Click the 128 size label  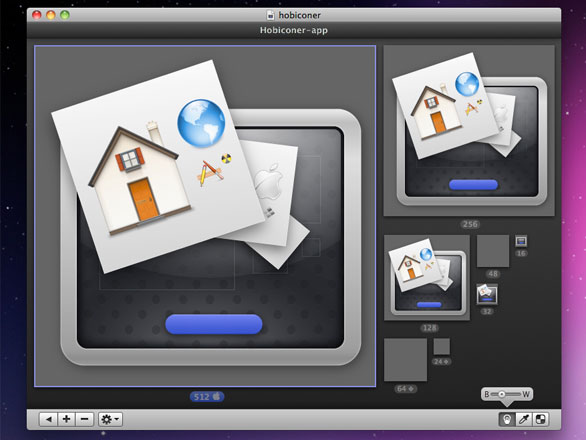pos(429,328)
